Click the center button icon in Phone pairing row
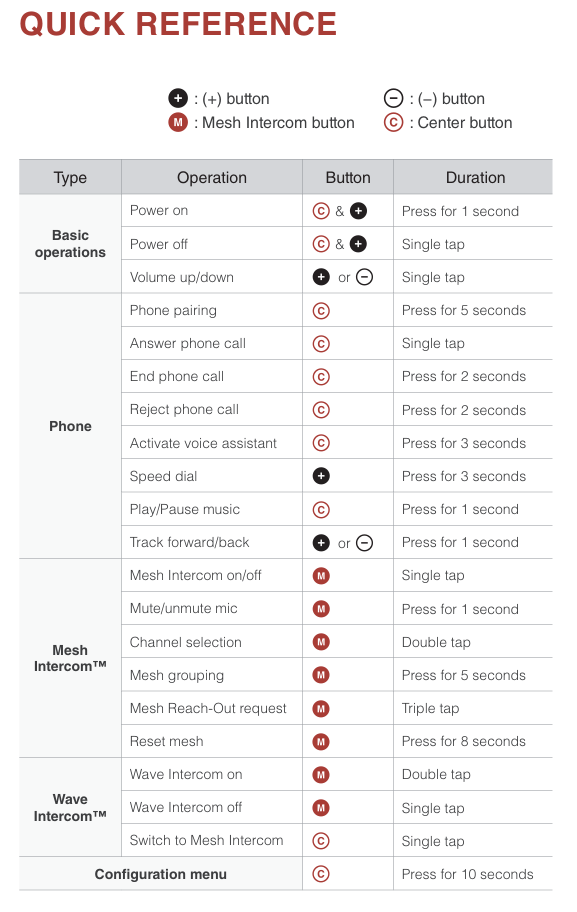This screenshot has height=912, width=577. click(x=321, y=311)
